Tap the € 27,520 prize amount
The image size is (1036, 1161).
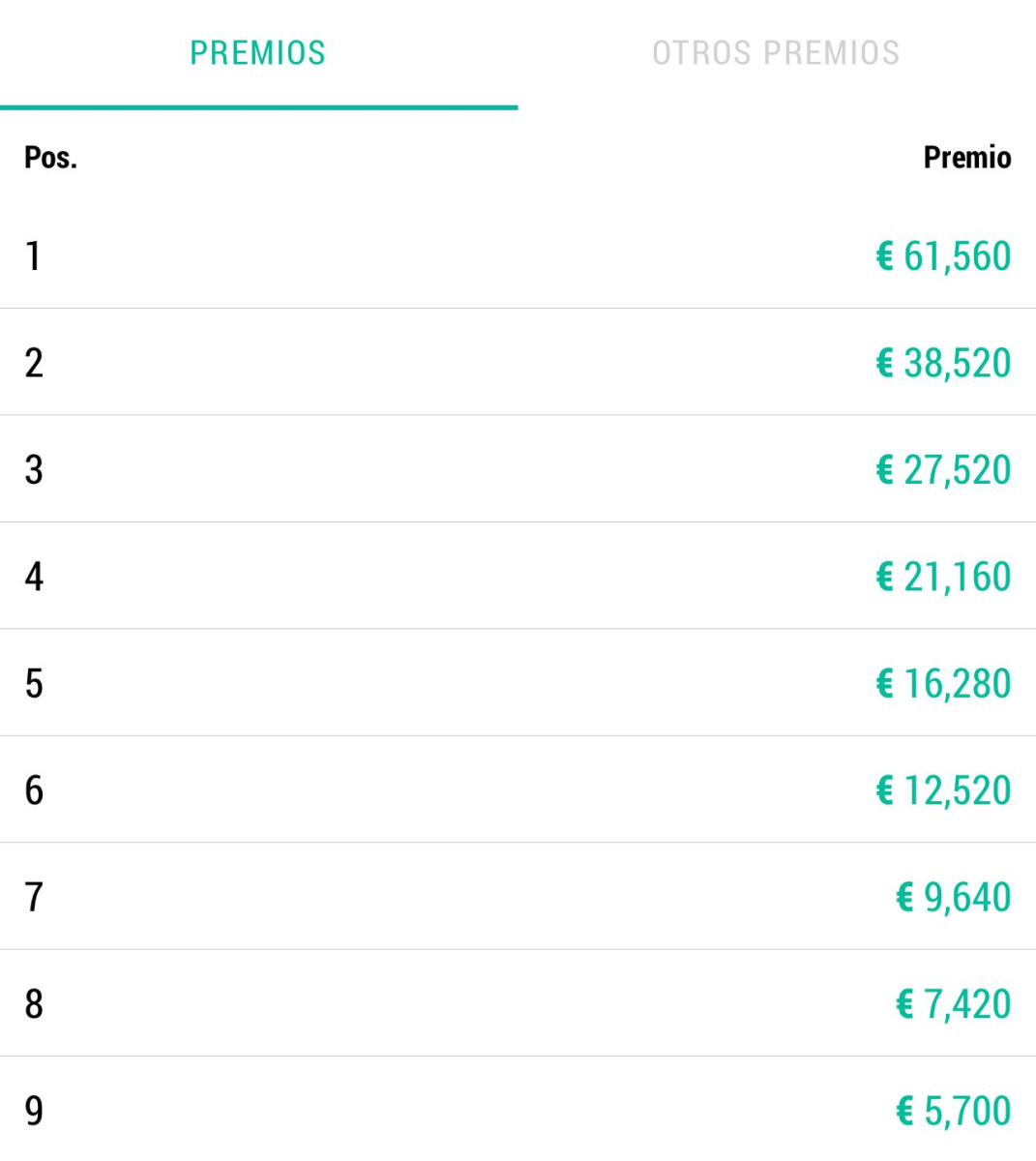[x=943, y=469]
